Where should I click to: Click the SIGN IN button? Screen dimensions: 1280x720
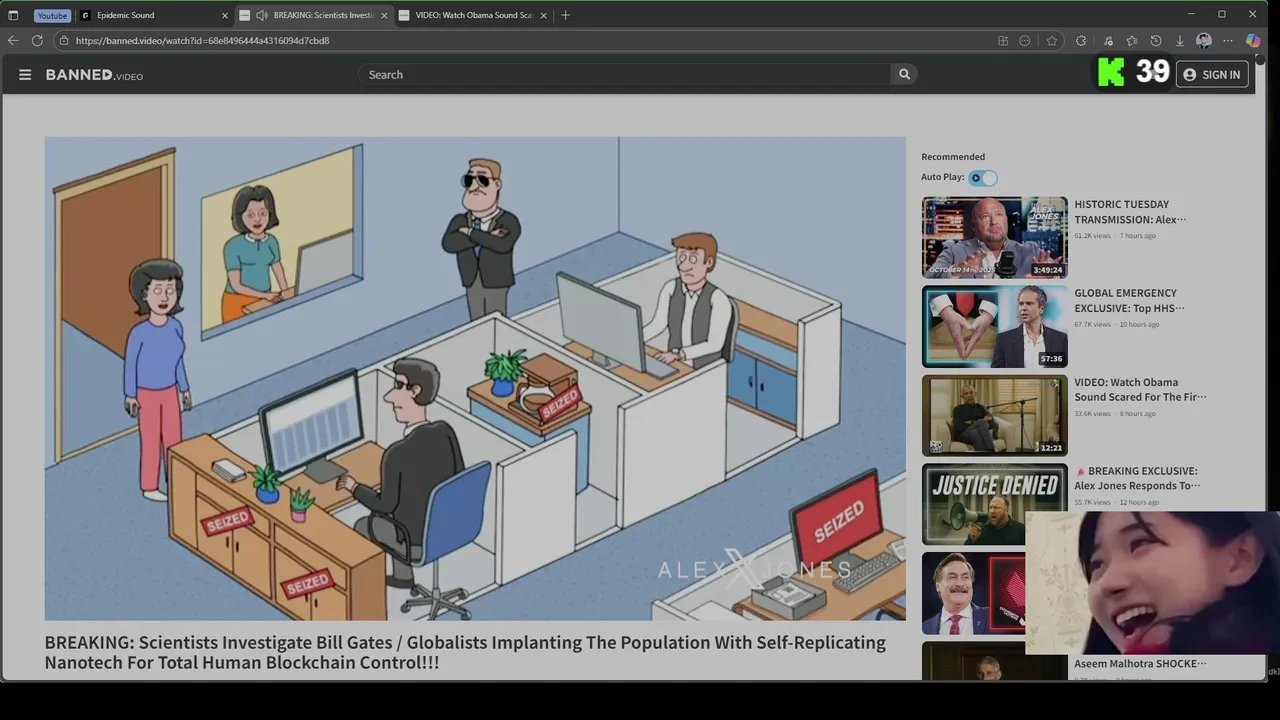tap(1212, 75)
